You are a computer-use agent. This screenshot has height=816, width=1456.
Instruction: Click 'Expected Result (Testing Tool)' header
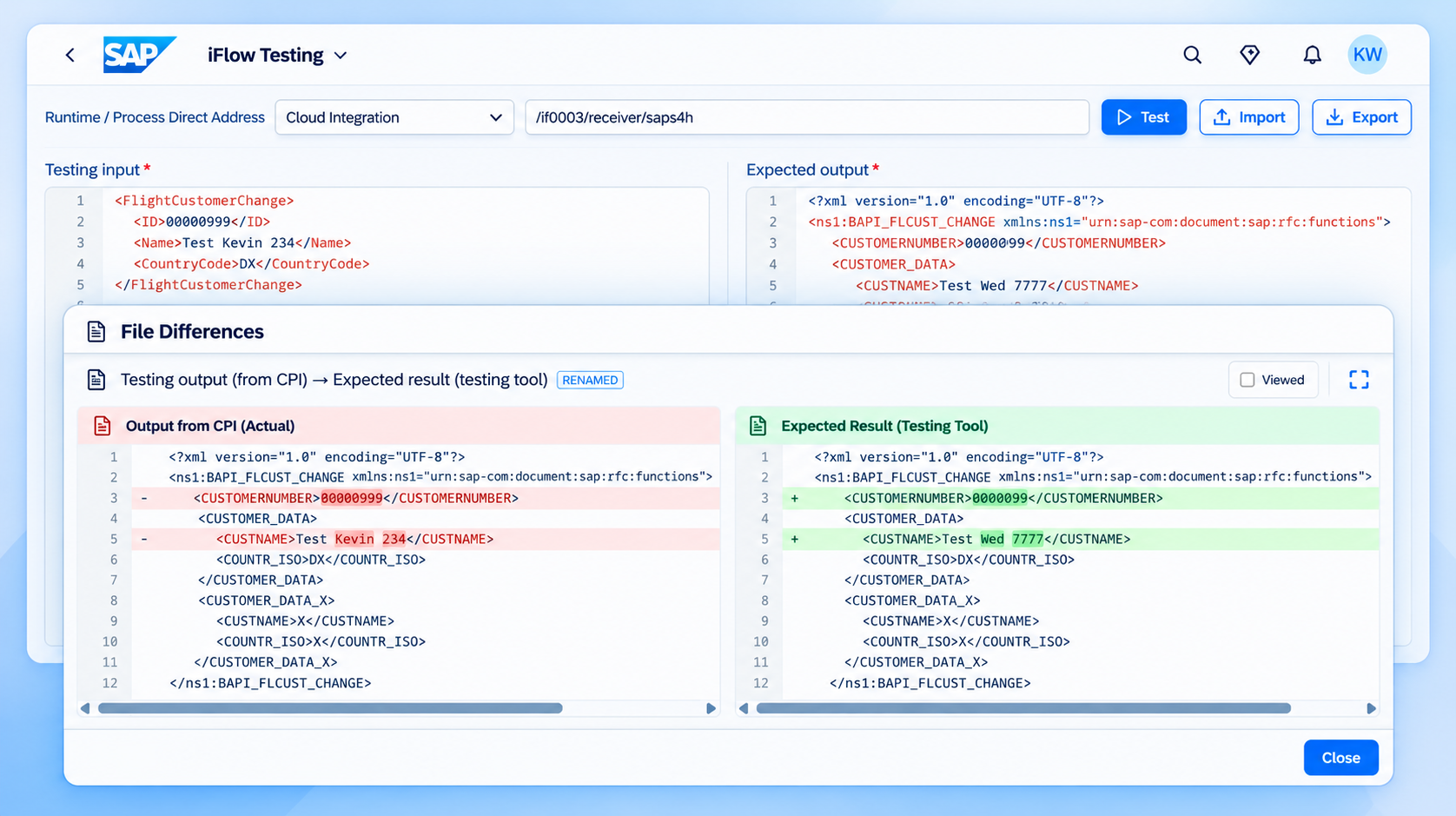pos(1057,426)
